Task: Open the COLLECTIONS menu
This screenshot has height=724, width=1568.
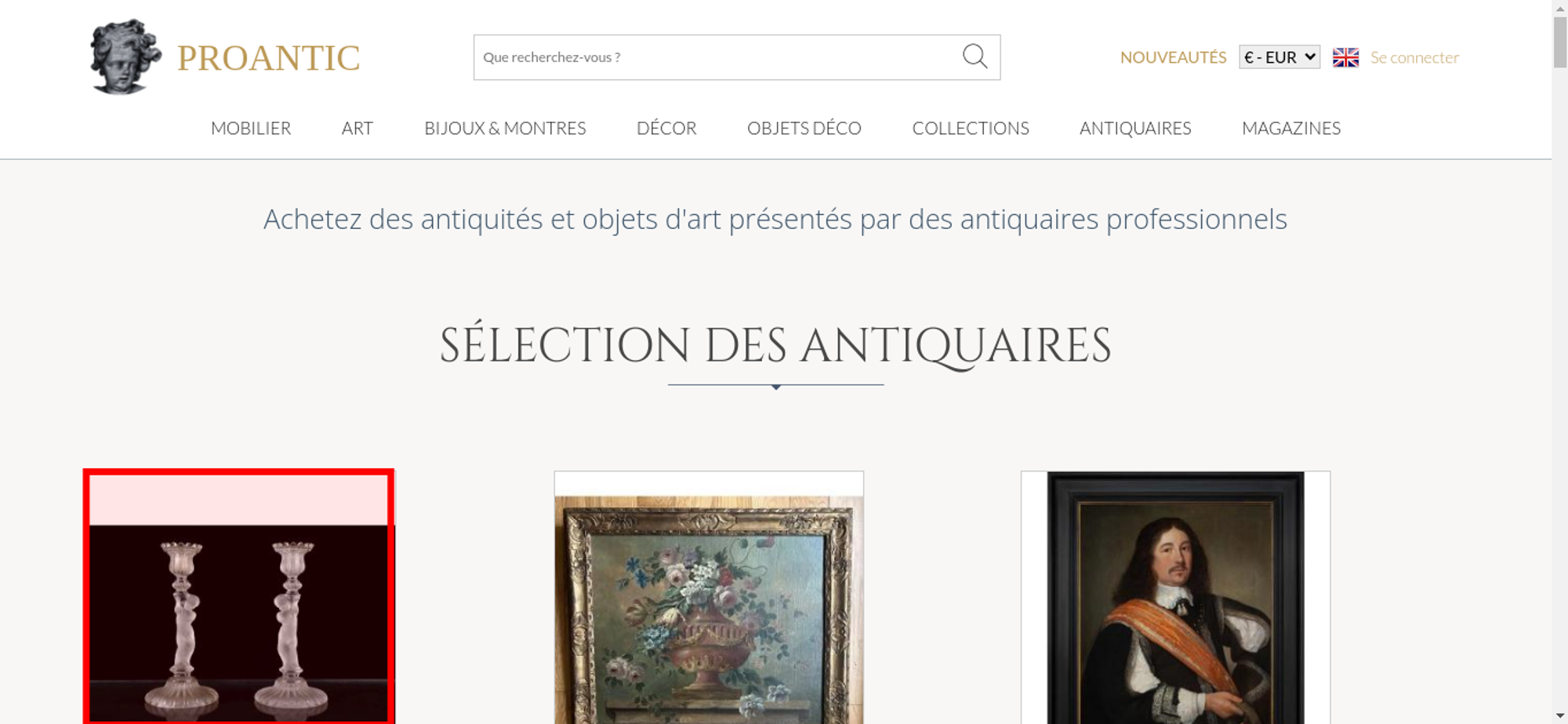Action: click(x=971, y=128)
